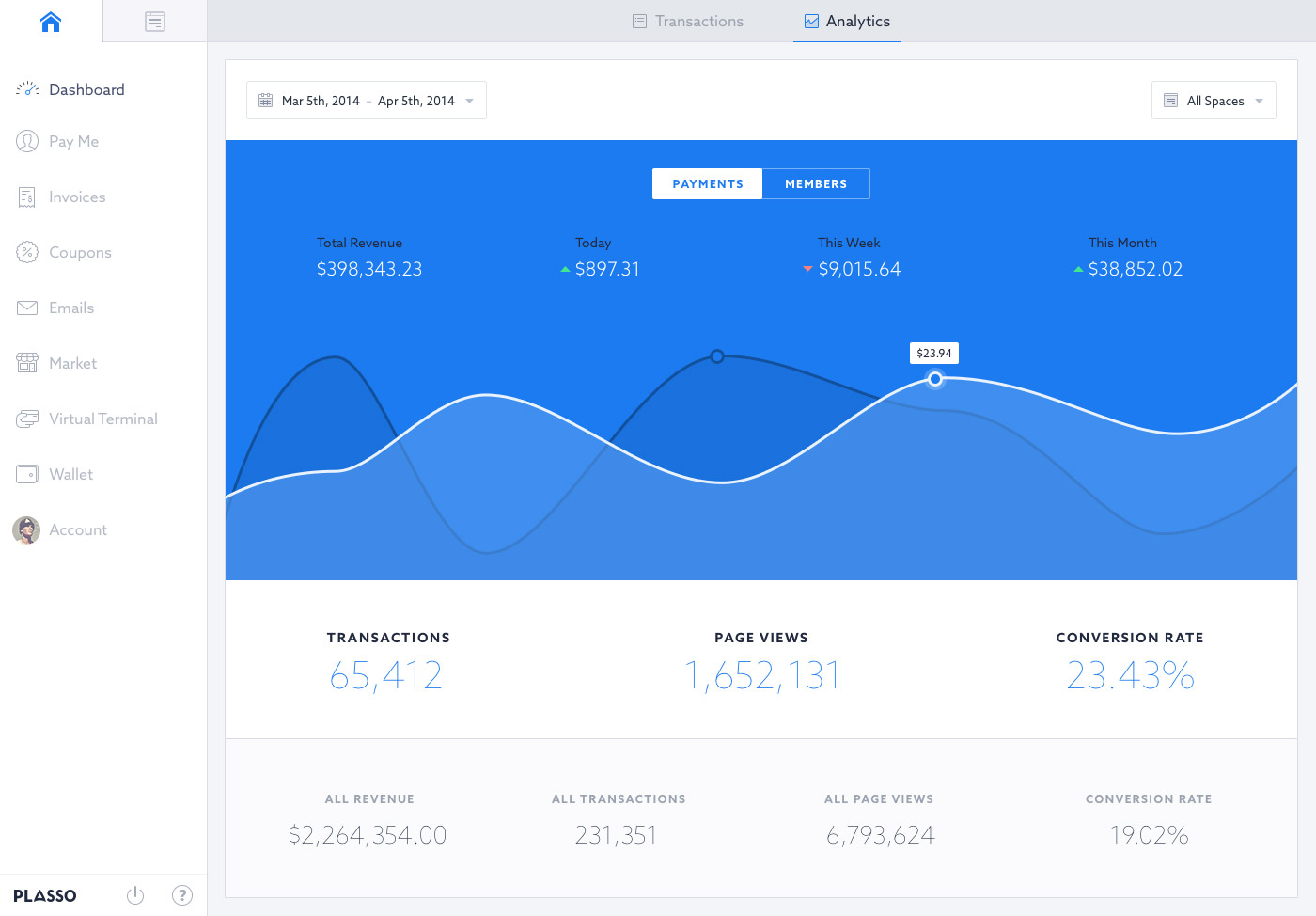Click the Transactions tab list icon

[x=640, y=21]
